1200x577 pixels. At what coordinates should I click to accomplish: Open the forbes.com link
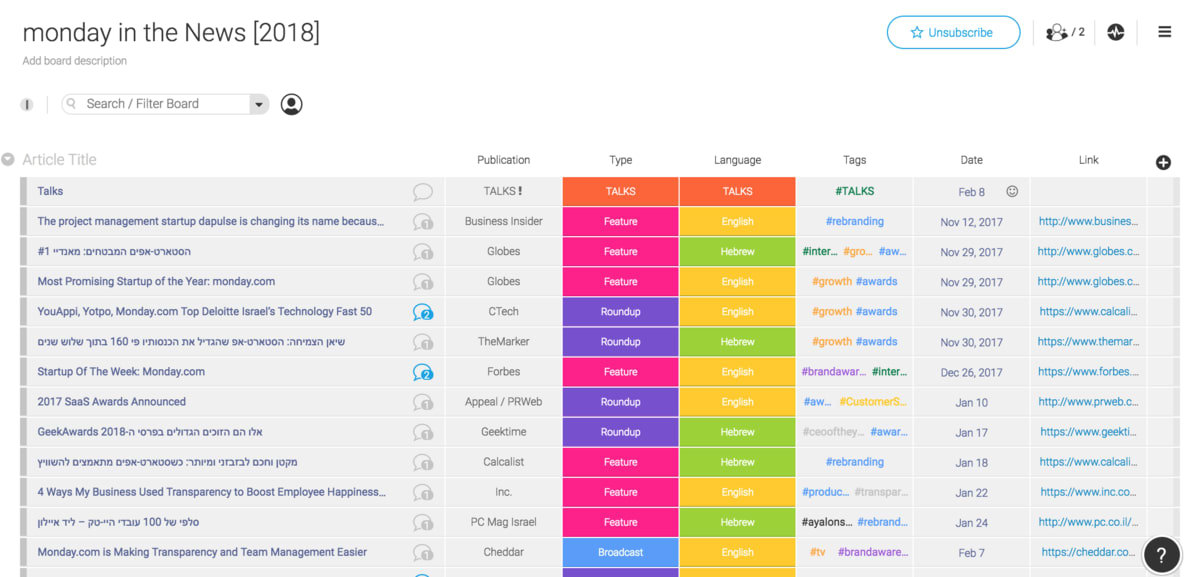1088,372
